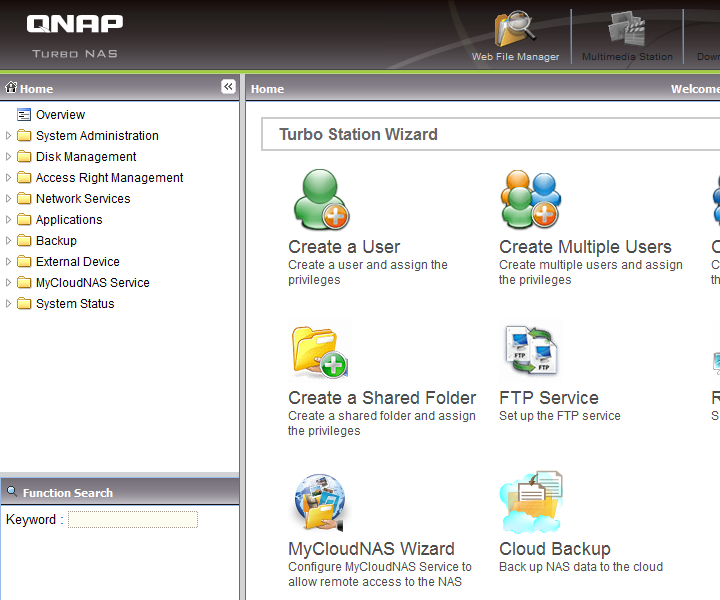The image size is (720, 600).
Task: Expand the System Administration tree arrow
Action: coord(9,136)
